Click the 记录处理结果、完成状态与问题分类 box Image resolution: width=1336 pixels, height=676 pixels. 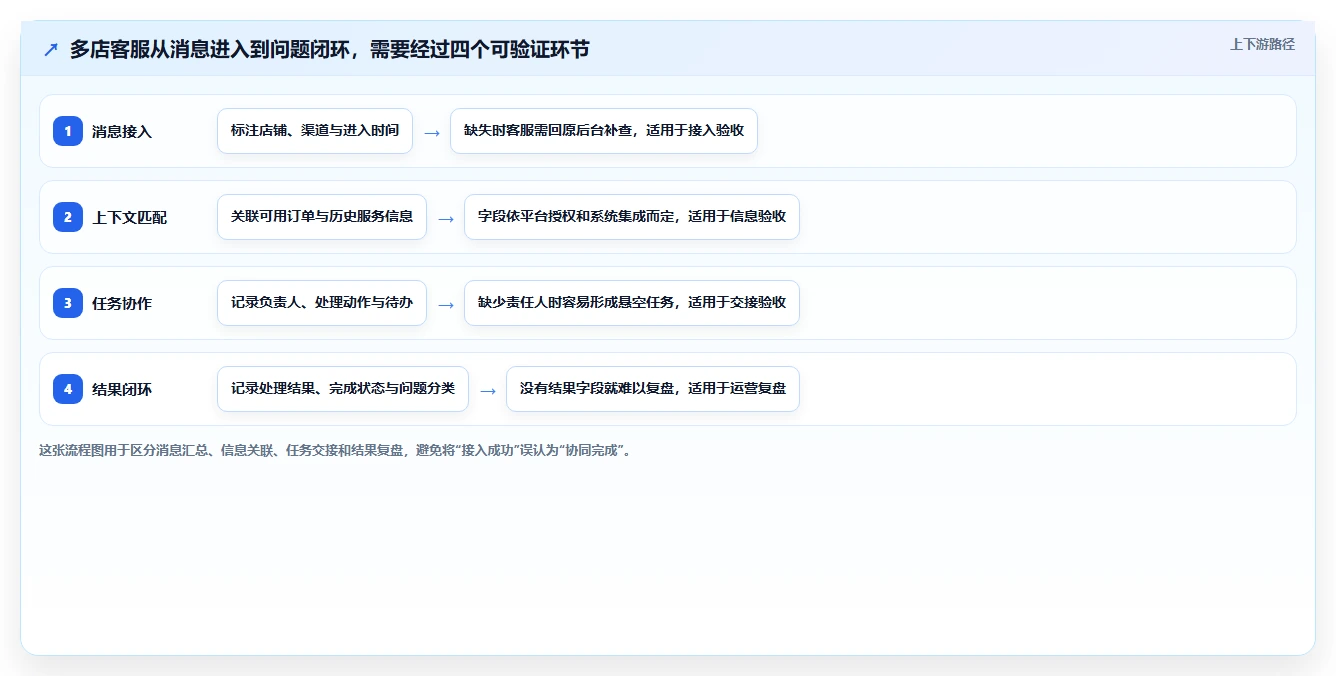(x=343, y=389)
